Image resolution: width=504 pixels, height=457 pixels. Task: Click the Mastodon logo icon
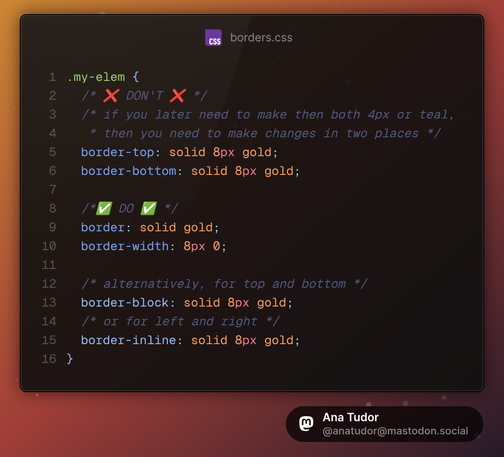pos(306,424)
